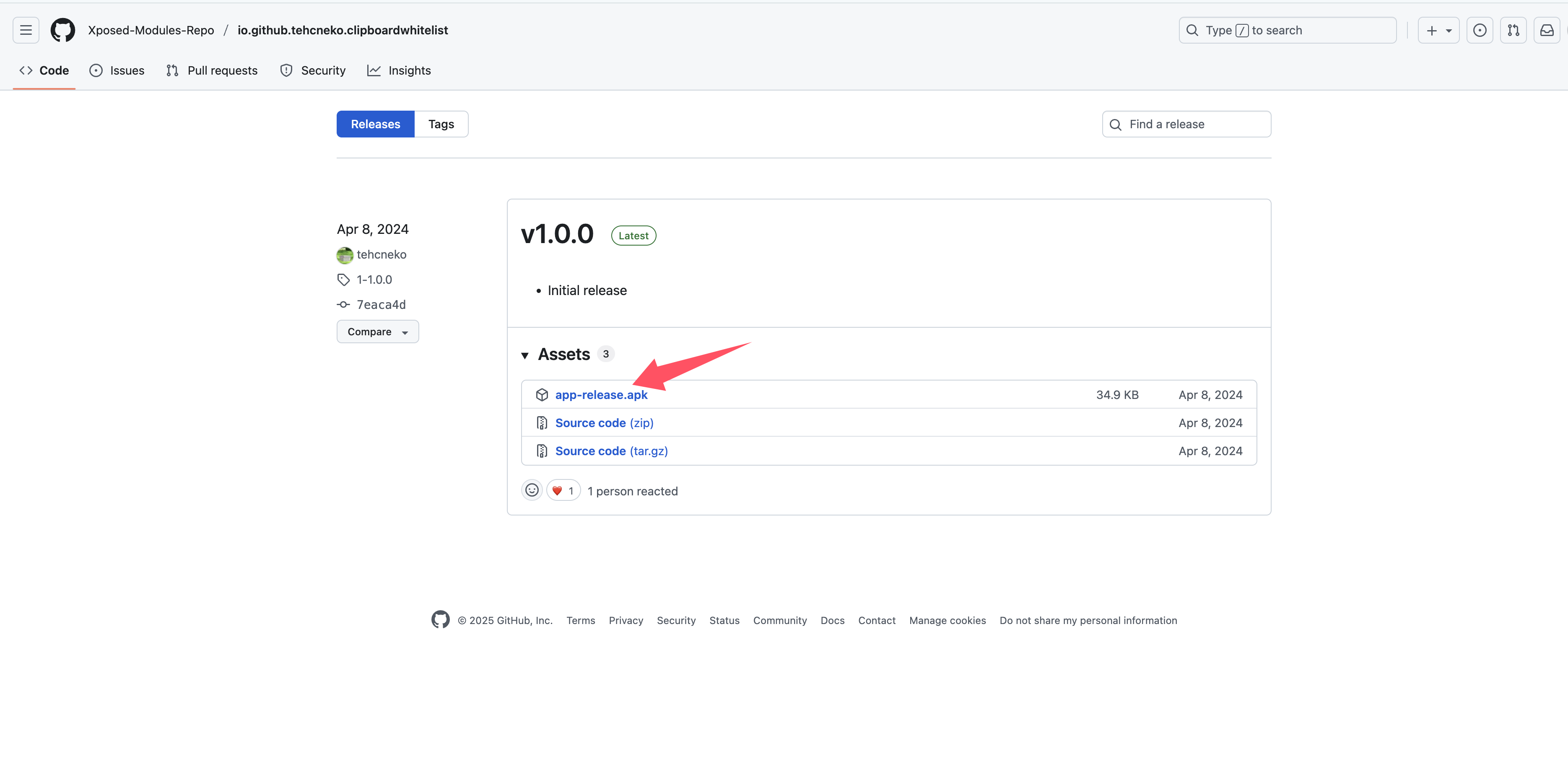Open the create new dropdown in the header

pos(1438,30)
